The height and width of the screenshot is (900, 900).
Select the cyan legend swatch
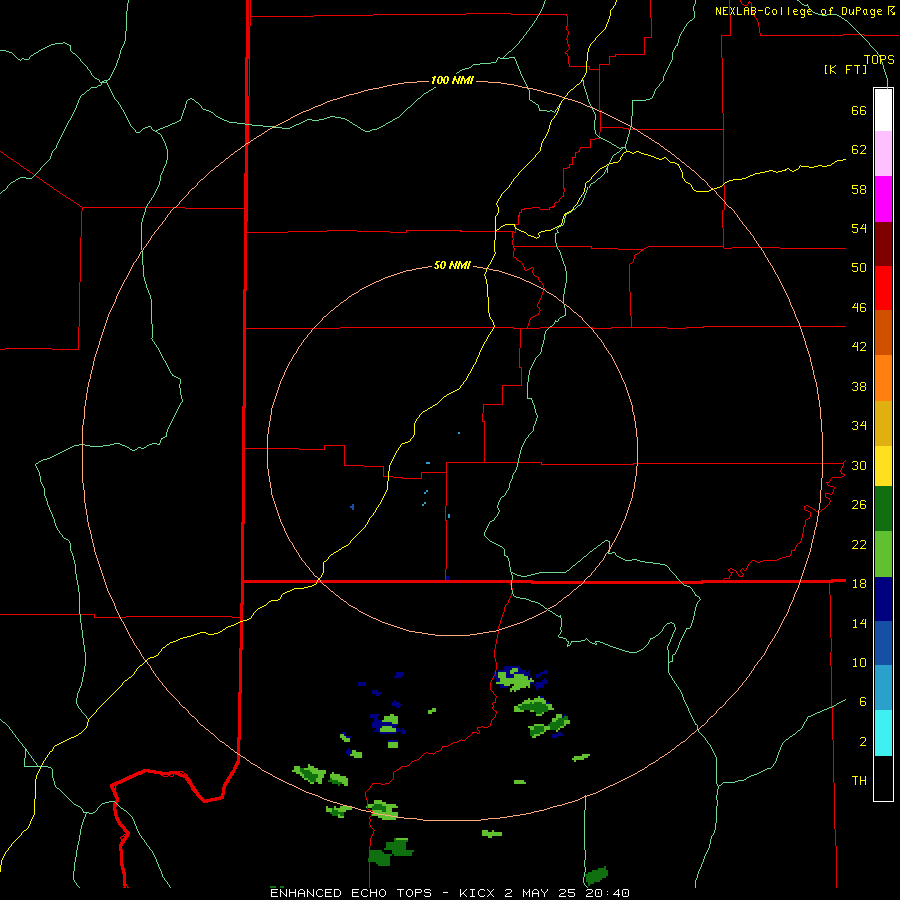point(883,733)
